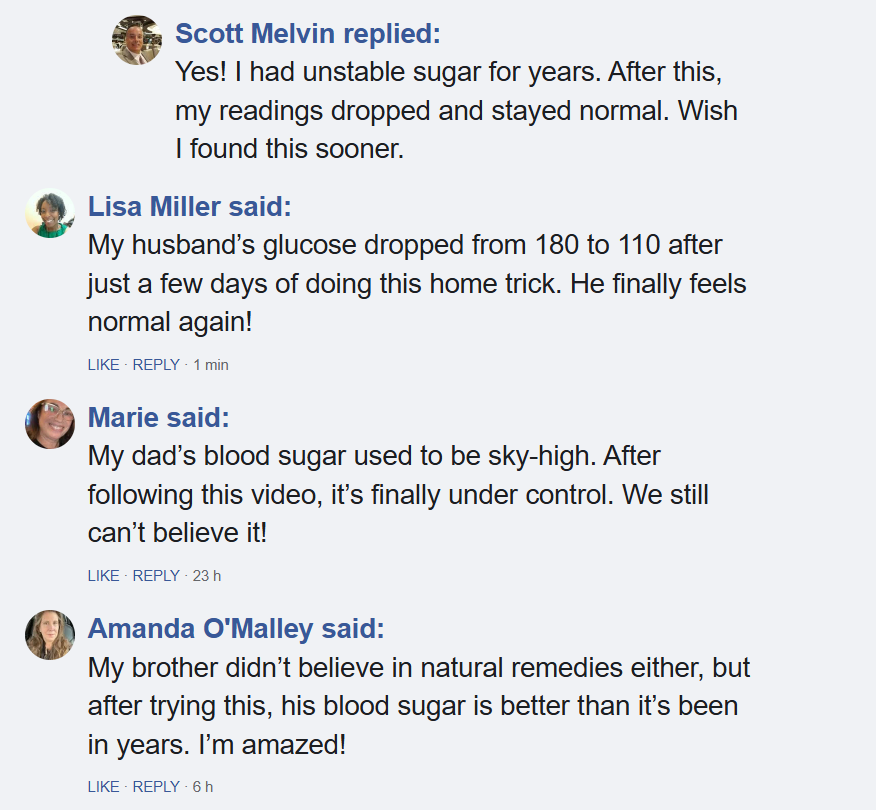Reply to Lisa Miller's comment
This screenshot has width=876, height=810.
pos(156,365)
